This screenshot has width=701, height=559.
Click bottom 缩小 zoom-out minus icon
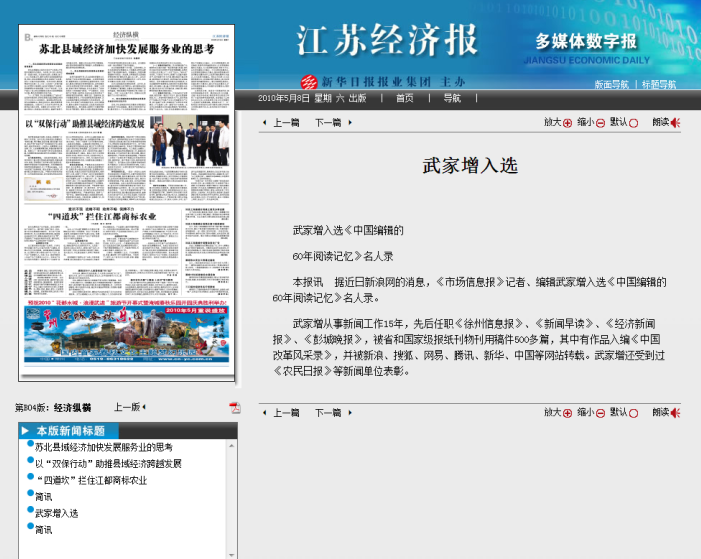600,413
